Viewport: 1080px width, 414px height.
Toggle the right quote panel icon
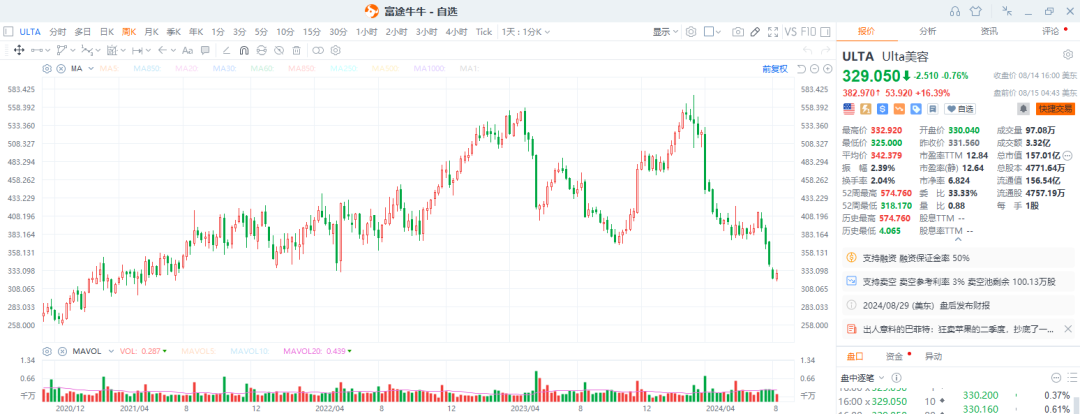pos(827,32)
